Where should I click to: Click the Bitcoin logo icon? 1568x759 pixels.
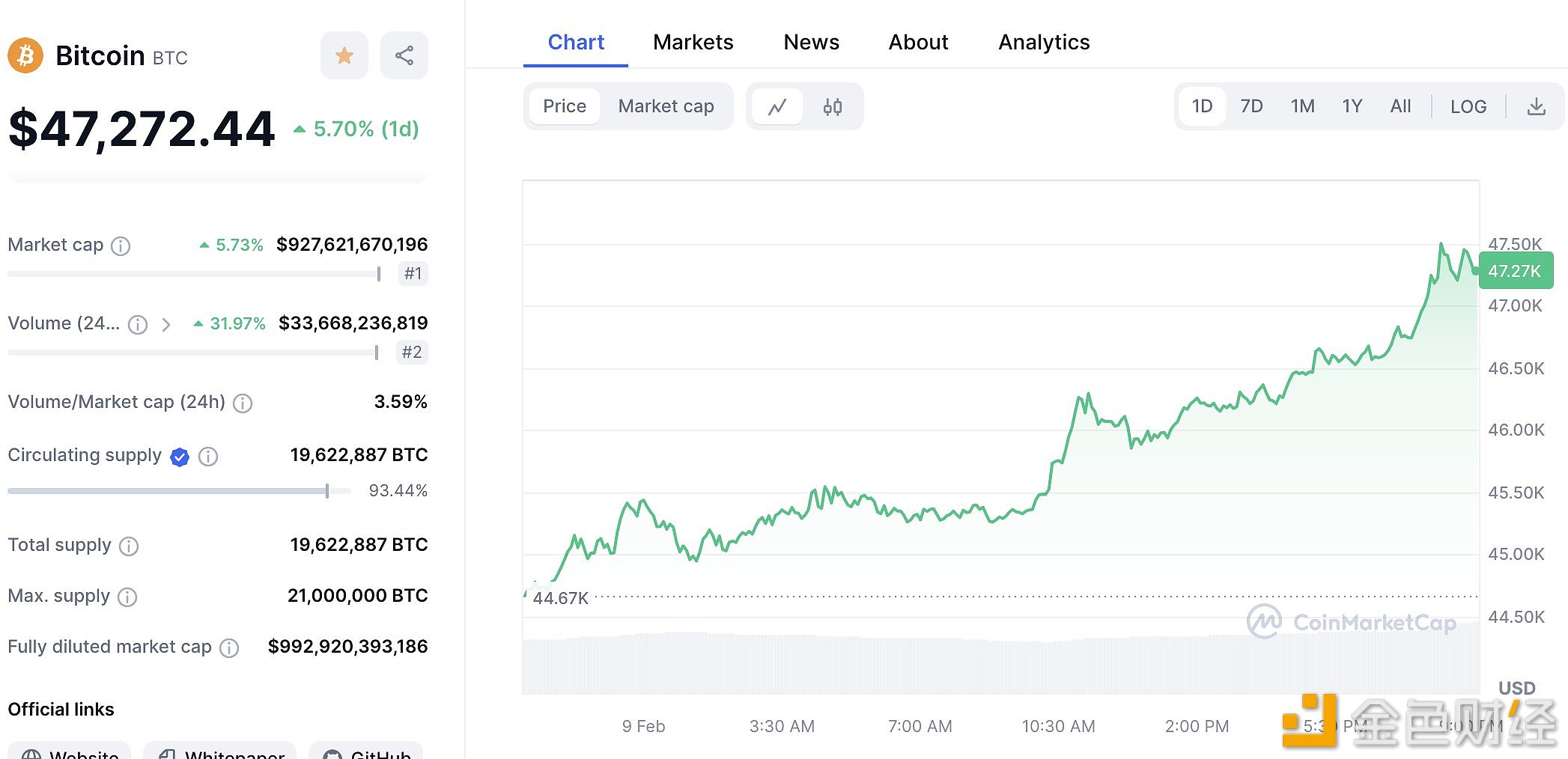point(26,56)
